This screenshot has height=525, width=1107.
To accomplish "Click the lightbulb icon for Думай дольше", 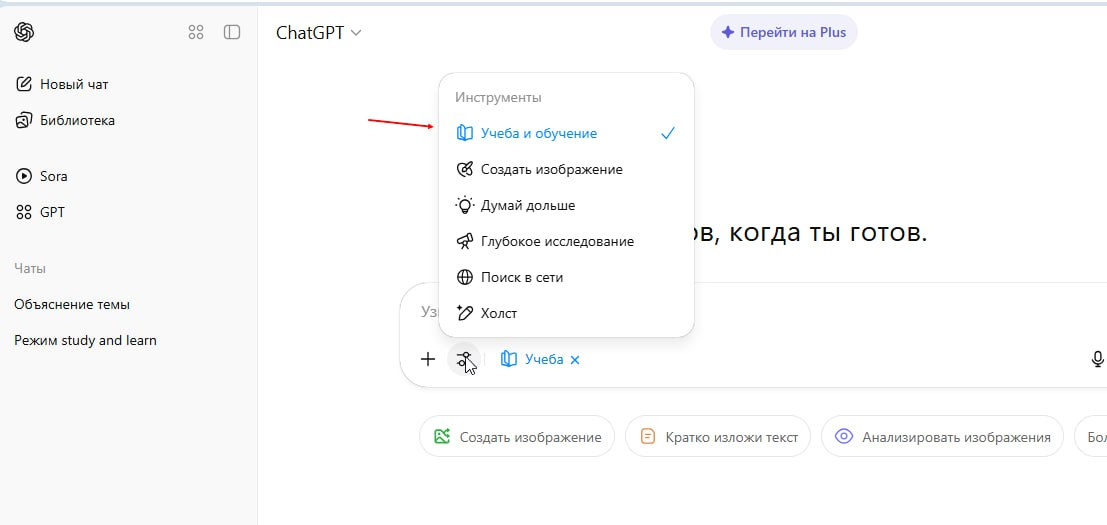I will 465,205.
